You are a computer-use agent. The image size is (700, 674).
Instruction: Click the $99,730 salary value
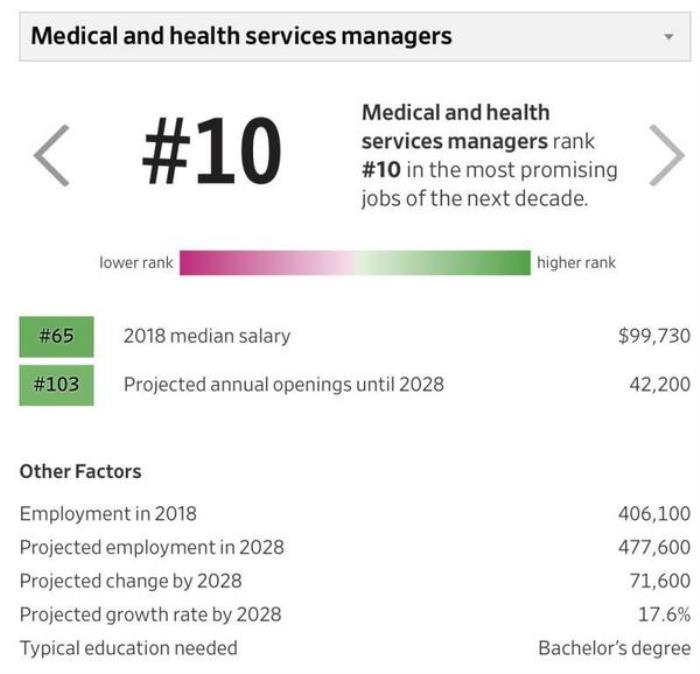point(654,336)
